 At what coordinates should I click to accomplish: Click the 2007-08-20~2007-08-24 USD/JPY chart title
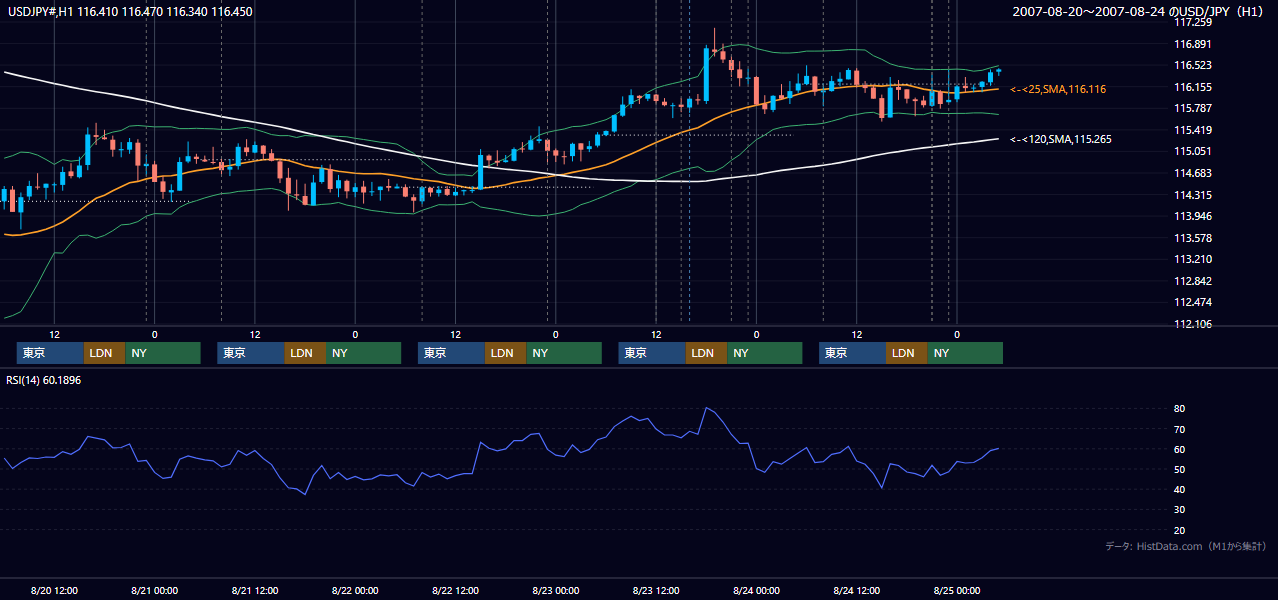(x=1138, y=11)
